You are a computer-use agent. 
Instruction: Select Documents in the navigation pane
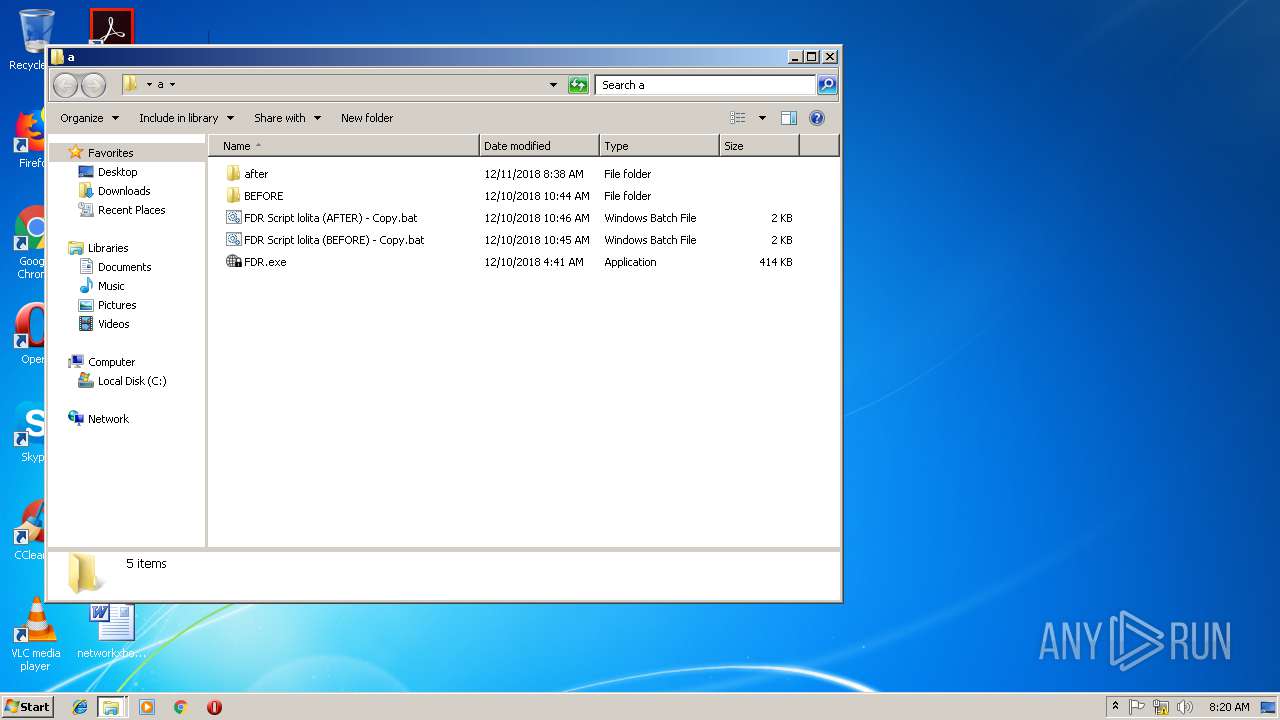click(x=124, y=267)
